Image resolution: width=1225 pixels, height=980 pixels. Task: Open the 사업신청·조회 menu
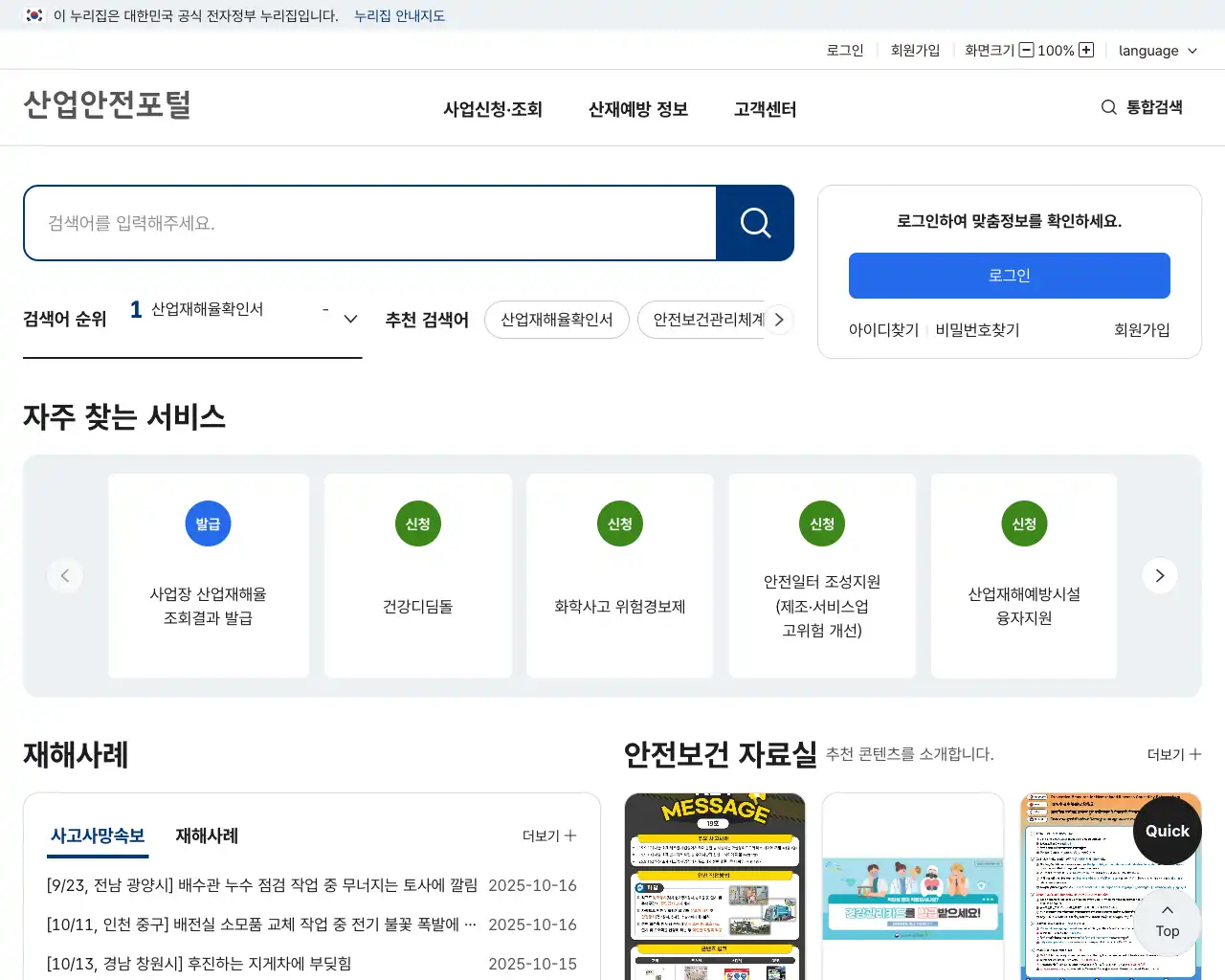point(492,109)
